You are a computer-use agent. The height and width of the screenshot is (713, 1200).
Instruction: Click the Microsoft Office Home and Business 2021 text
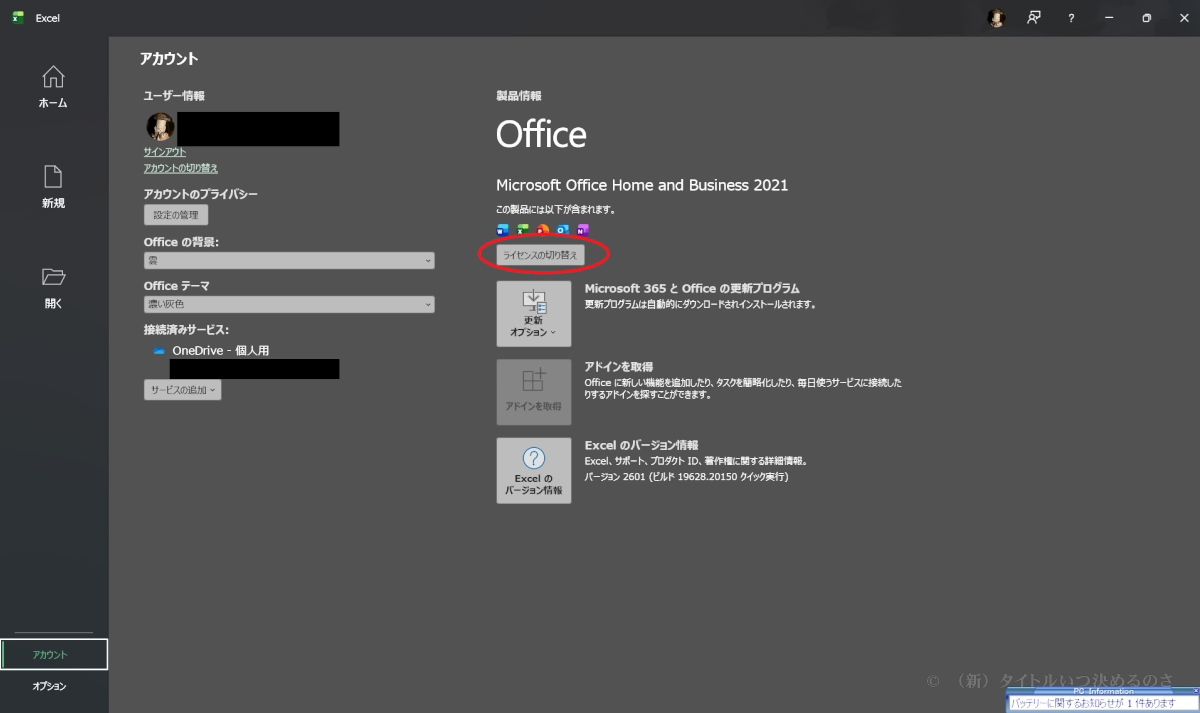[x=642, y=185]
